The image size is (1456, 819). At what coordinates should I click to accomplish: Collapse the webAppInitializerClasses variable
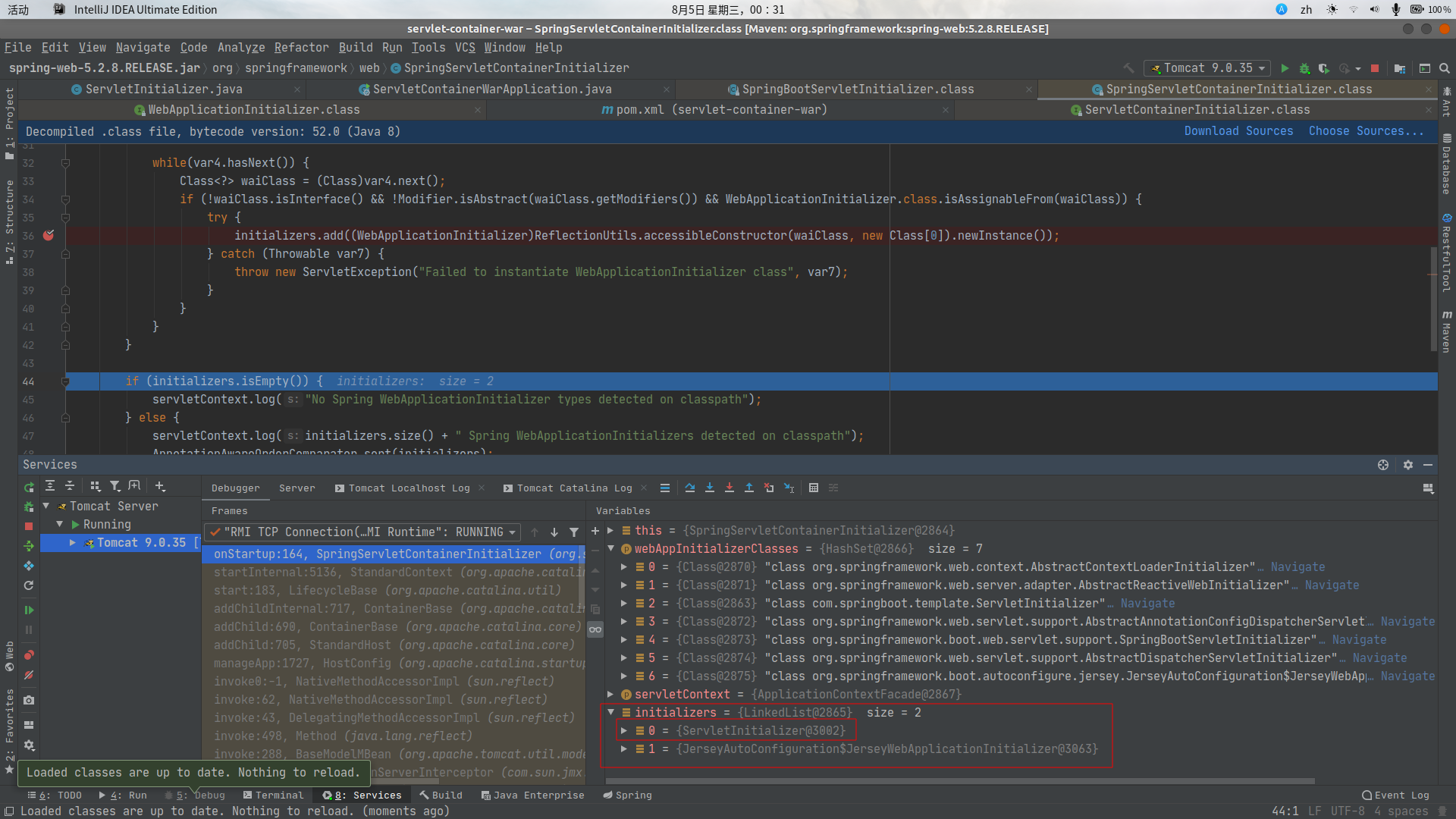click(610, 548)
